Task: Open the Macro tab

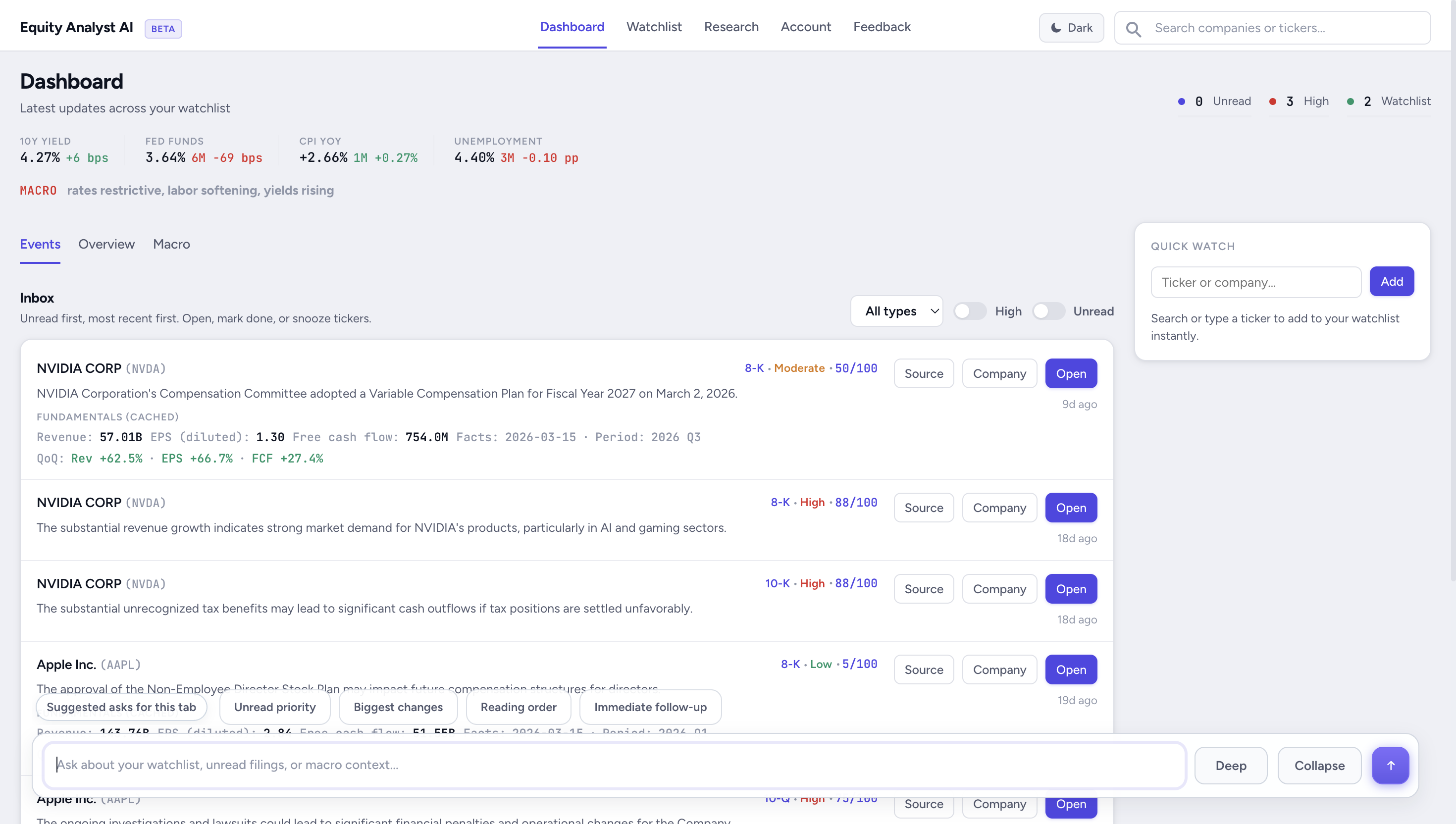Action: [171, 245]
